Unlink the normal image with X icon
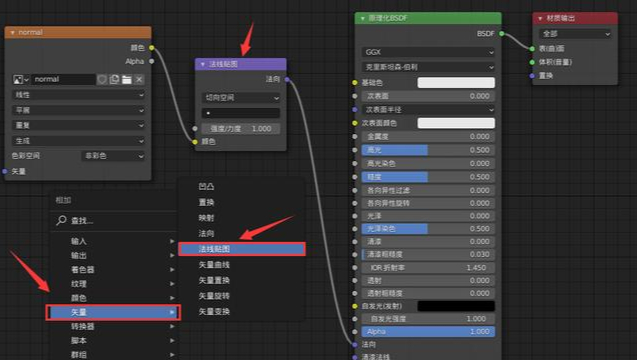Image resolution: width=637 pixels, height=360 pixels. pyautogui.click(x=139, y=80)
